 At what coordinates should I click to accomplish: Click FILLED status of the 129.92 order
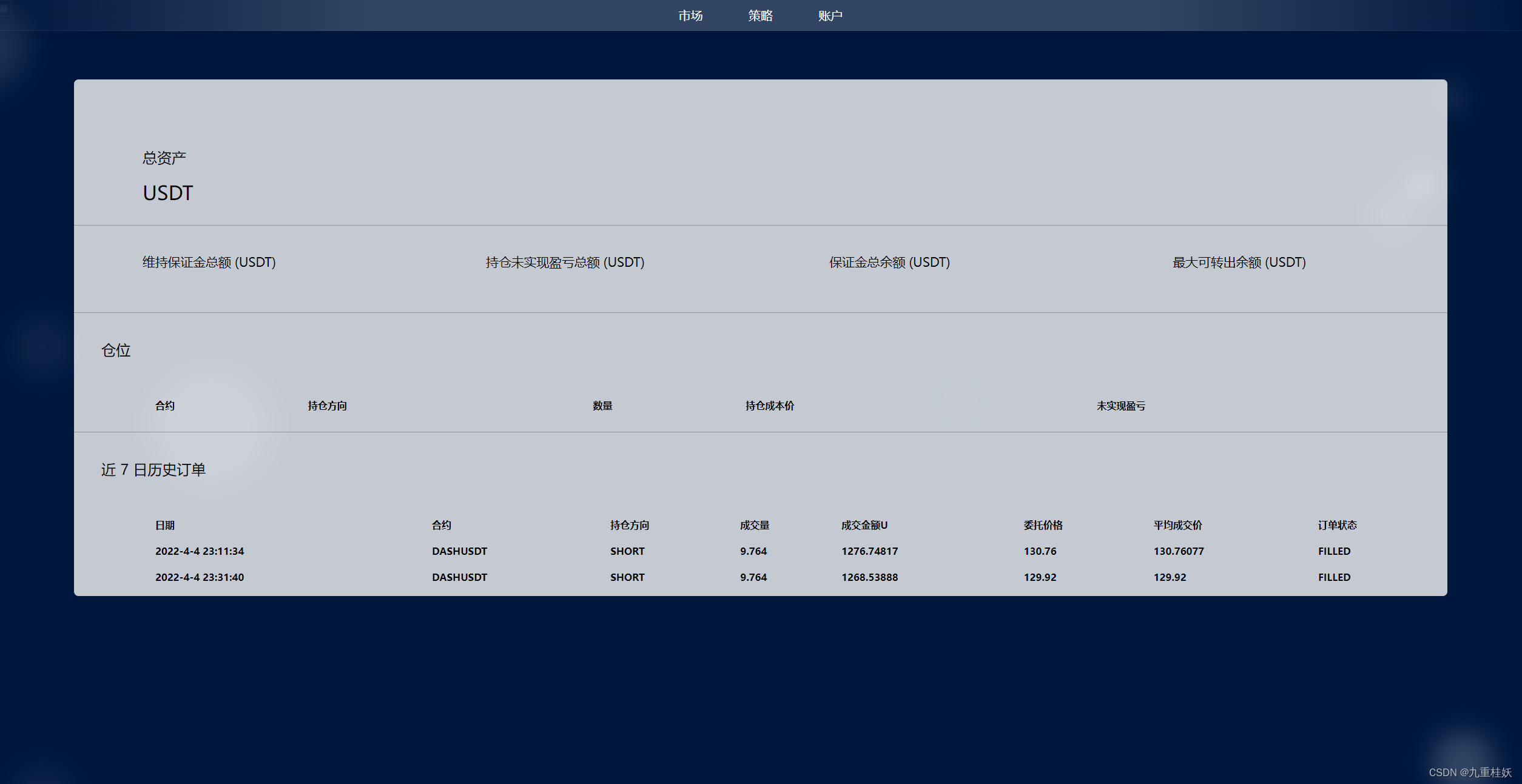pyautogui.click(x=1334, y=577)
